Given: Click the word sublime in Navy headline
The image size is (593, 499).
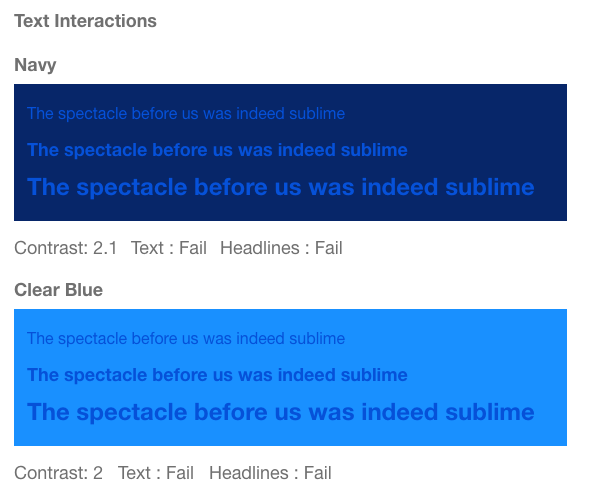Looking at the screenshot, I should (490, 187).
